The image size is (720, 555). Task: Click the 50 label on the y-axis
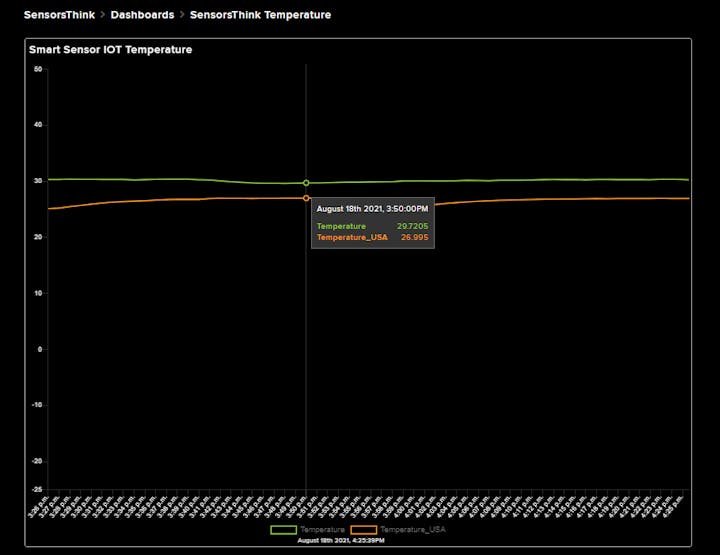pos(38,70)
